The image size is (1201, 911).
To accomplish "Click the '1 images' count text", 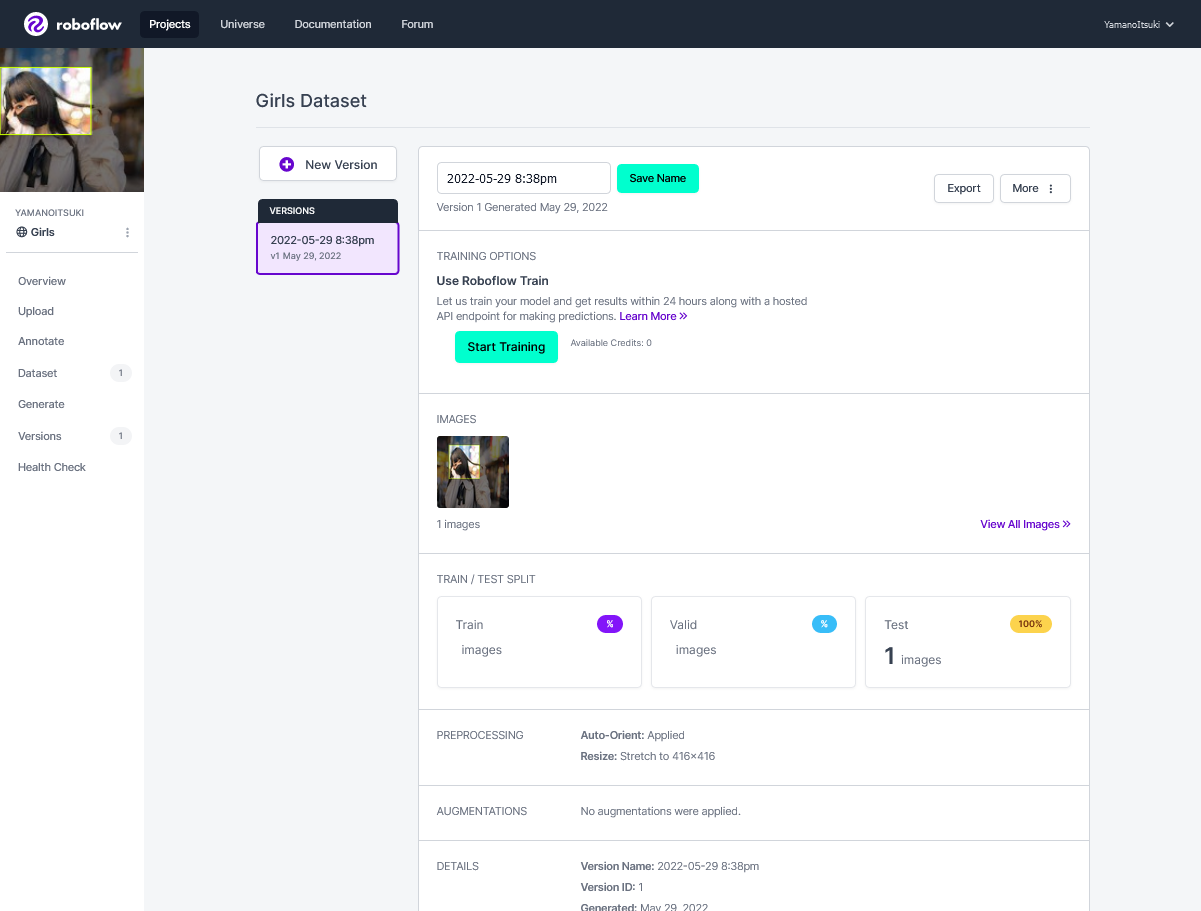I will (458, 524).
